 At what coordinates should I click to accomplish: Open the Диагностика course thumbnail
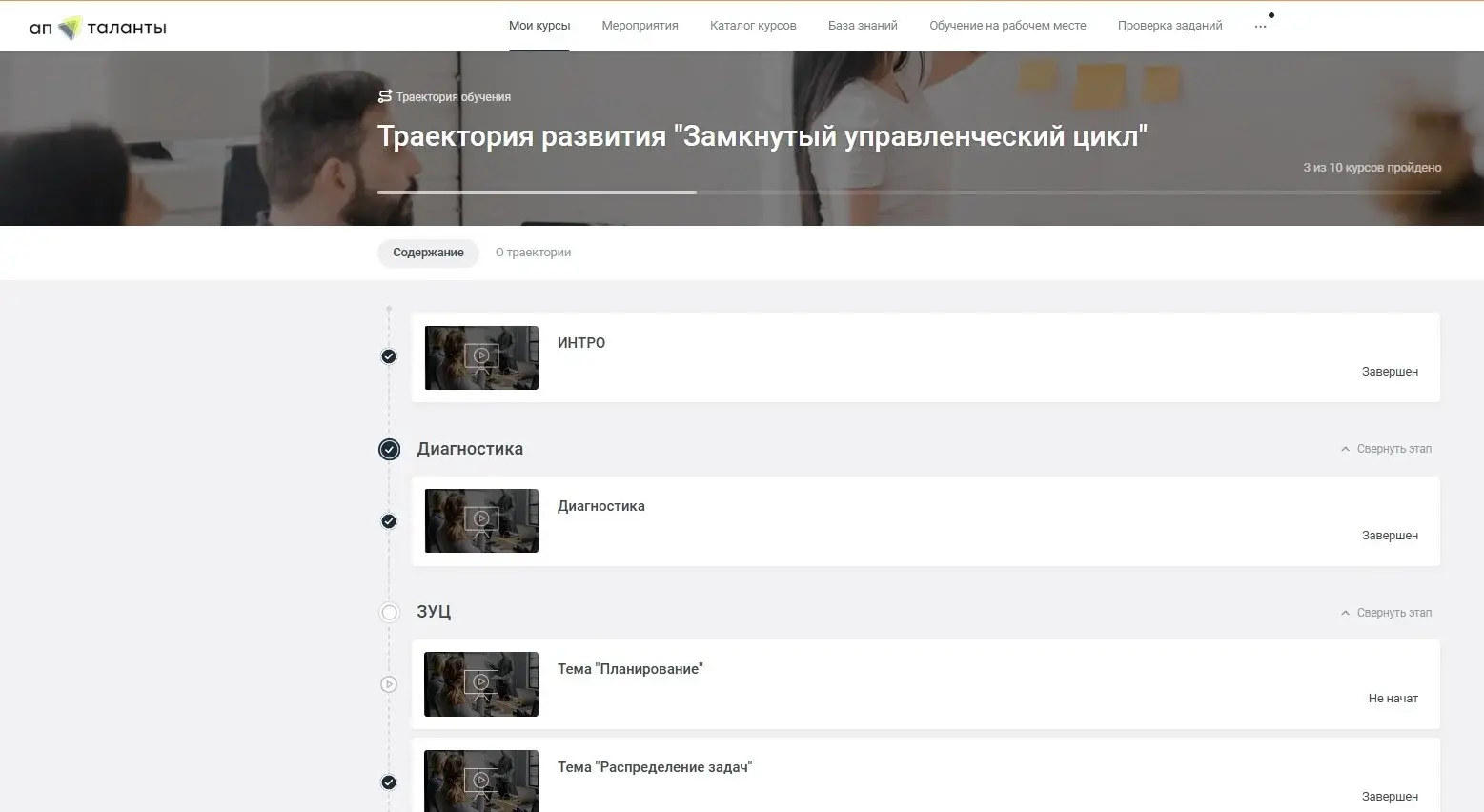click(481, 520)
